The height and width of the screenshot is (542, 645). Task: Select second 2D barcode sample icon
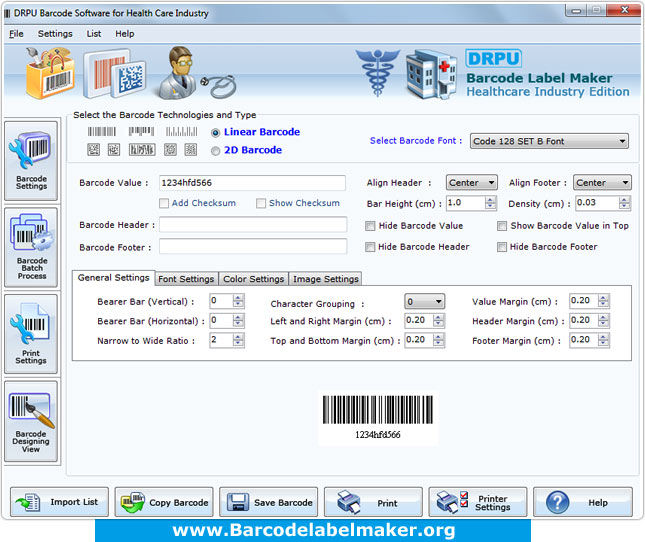point(114,150)
